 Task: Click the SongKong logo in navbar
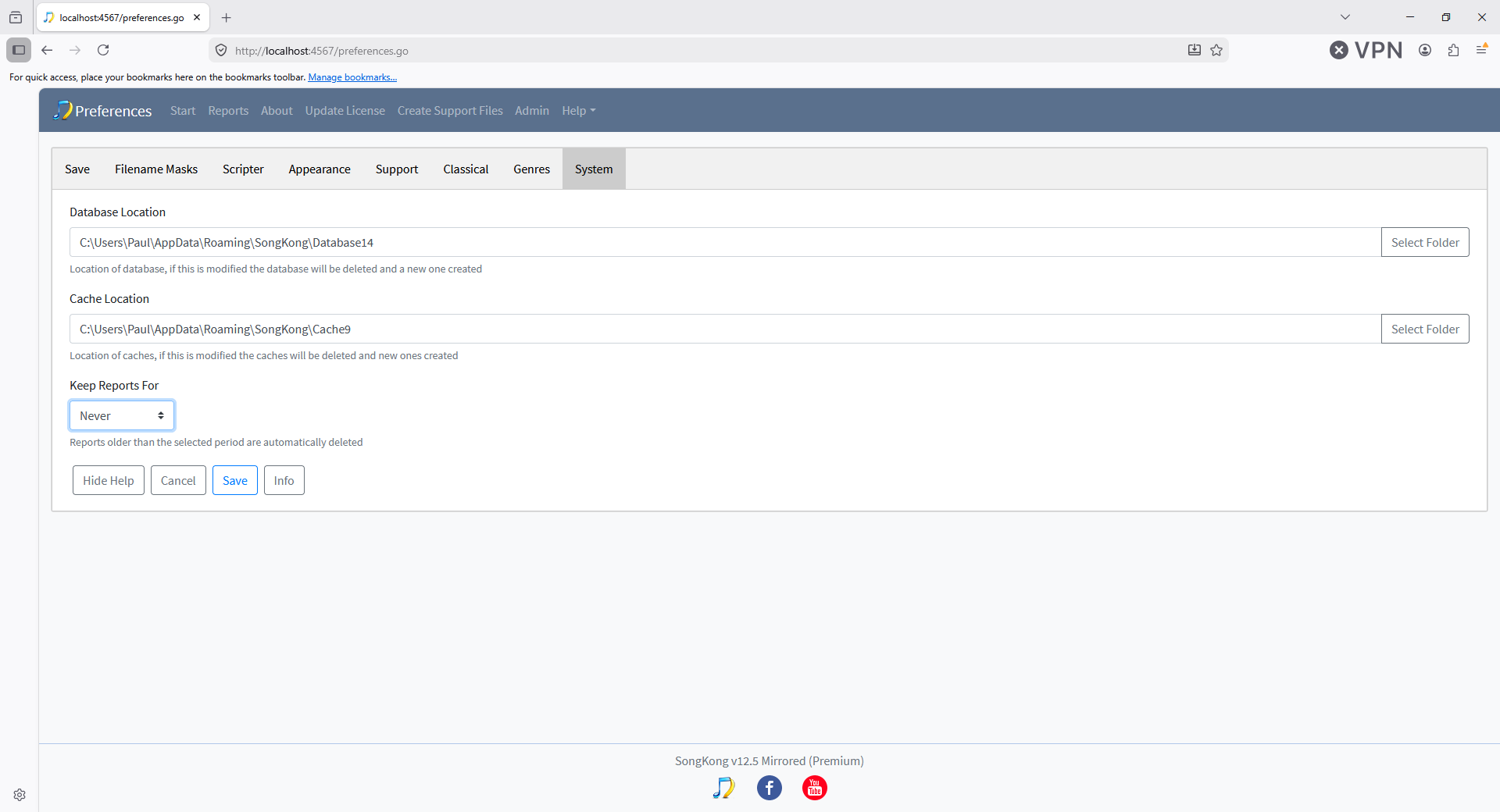coord(62,110)
